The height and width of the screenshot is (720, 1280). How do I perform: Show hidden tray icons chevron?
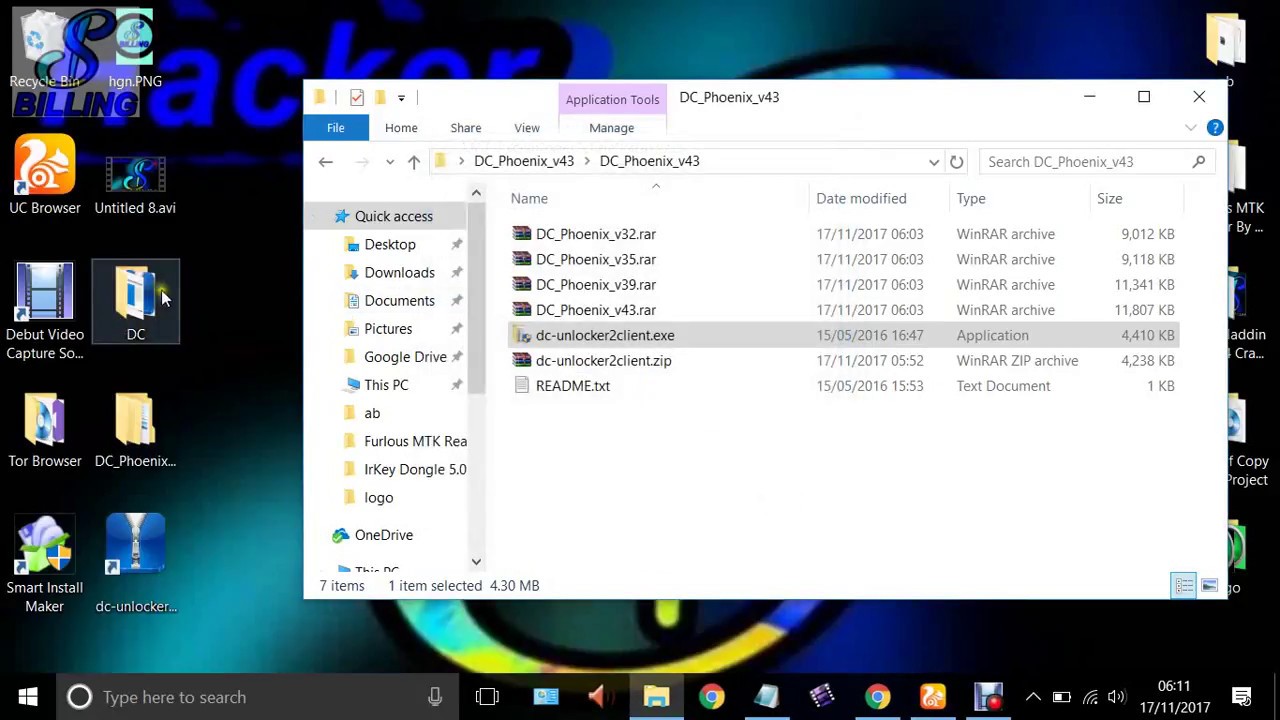point(1033,697)
